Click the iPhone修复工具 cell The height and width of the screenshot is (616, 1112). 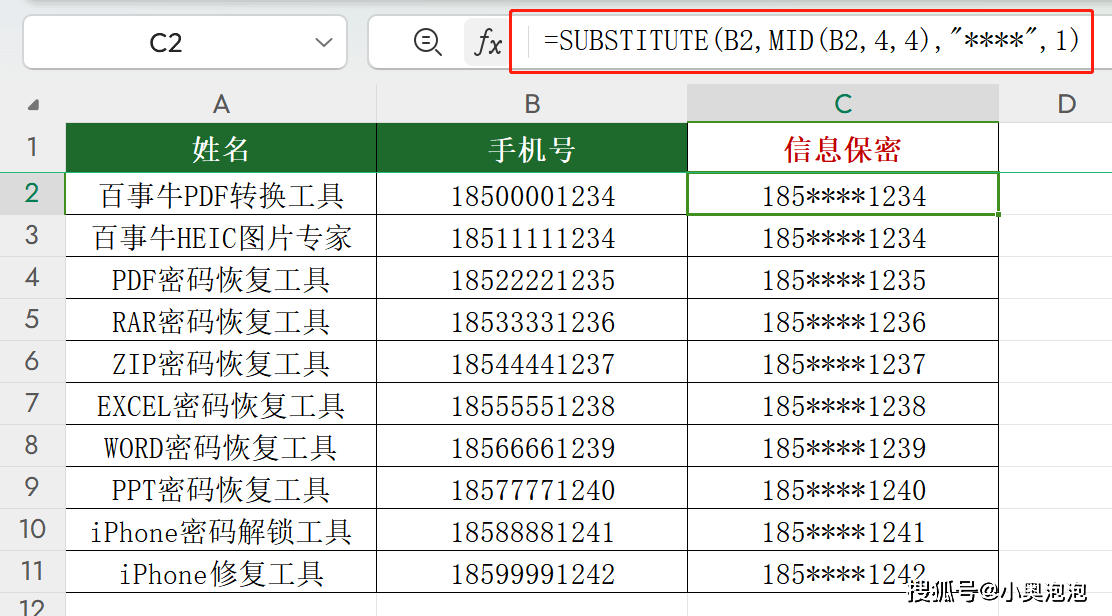coord(221,574)
